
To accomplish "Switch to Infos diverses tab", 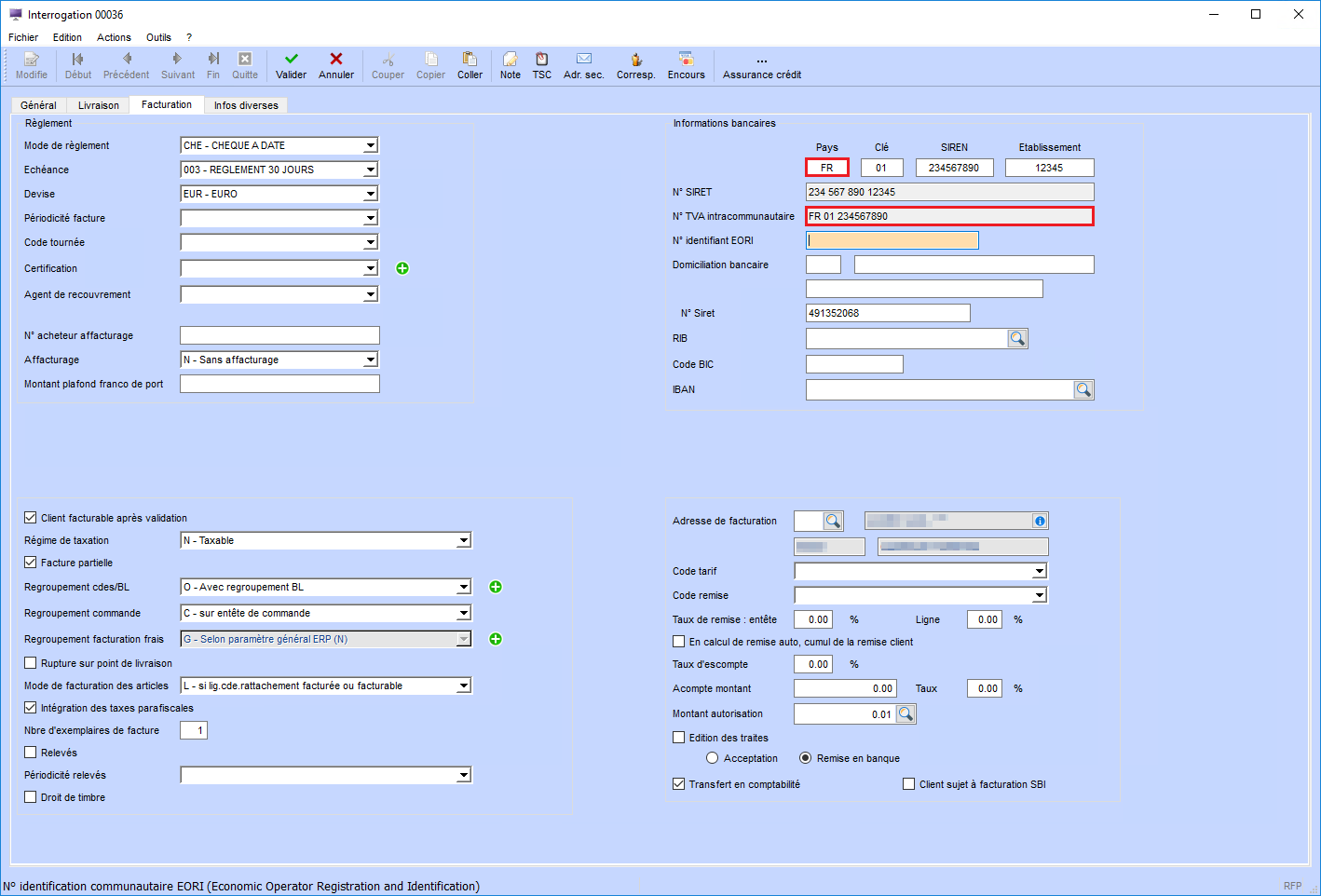I will tap(246, 105).
